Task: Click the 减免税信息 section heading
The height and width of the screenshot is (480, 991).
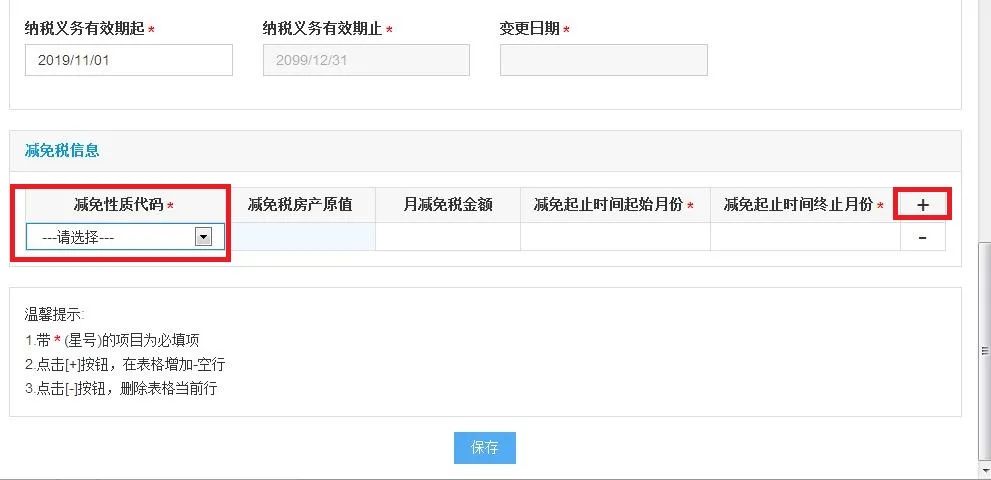Action: tap(62, 151)
